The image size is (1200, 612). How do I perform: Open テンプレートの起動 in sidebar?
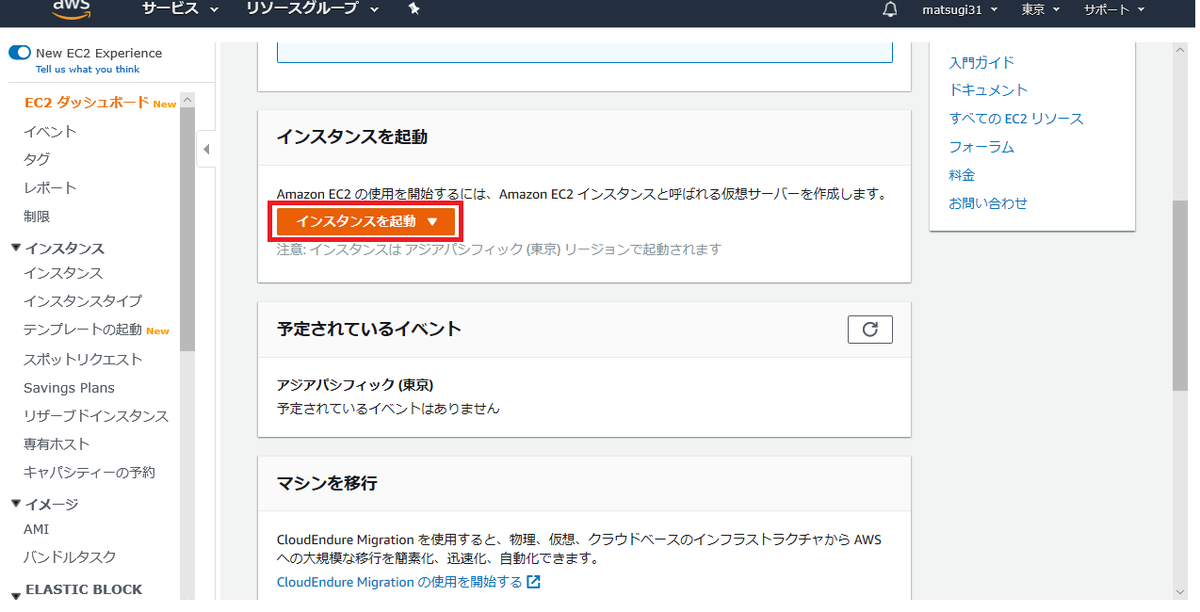tap(83, 330)
